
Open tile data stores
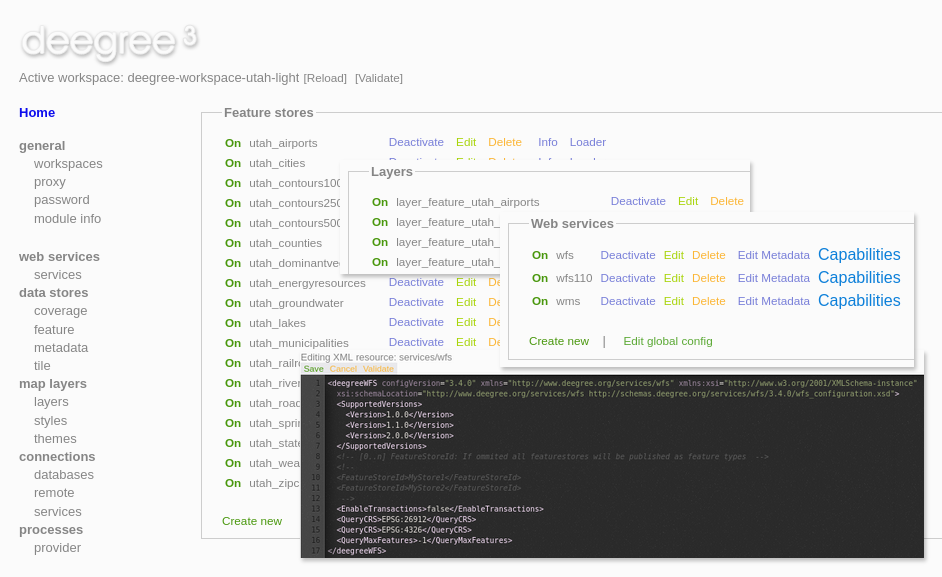[x=42, y=365]
